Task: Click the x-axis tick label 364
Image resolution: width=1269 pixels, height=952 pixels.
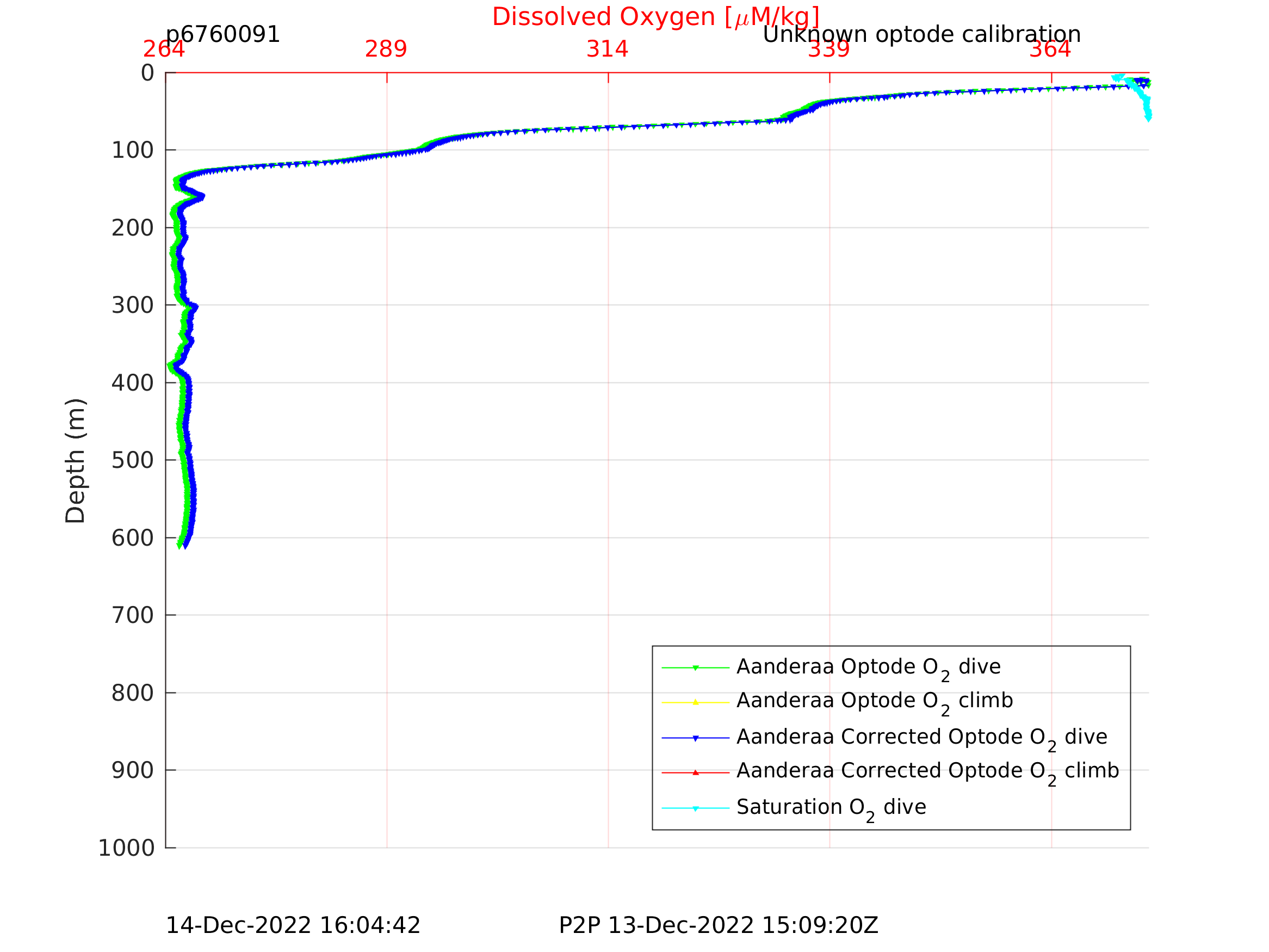Action: click(1050, 50)
